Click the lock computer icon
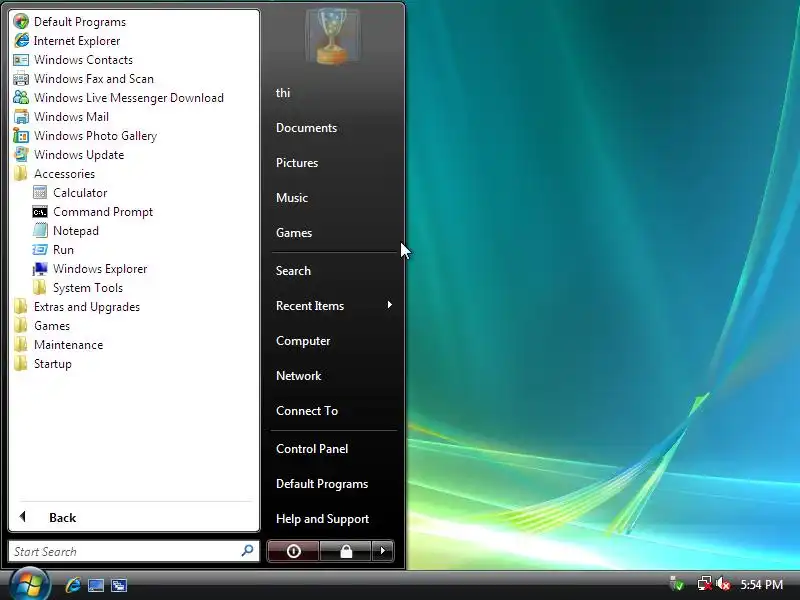Screen dimensions: 800x600 (346, 551)
